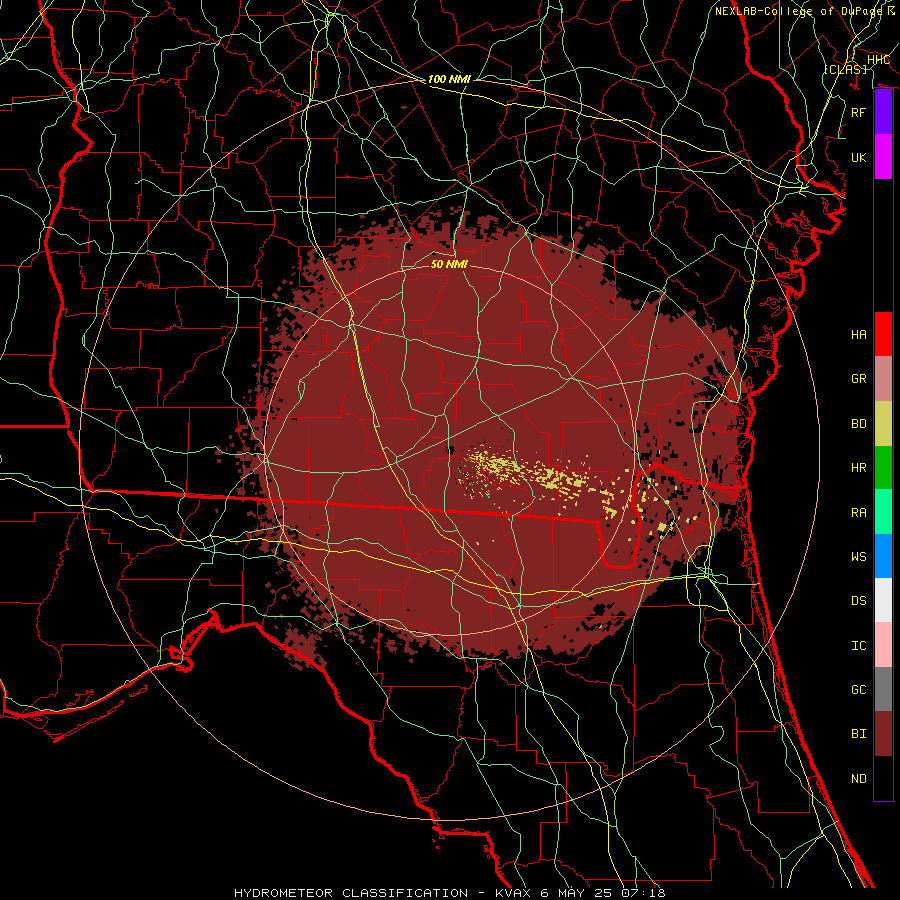Click the "WS" legend label

(x=859, y=556)
